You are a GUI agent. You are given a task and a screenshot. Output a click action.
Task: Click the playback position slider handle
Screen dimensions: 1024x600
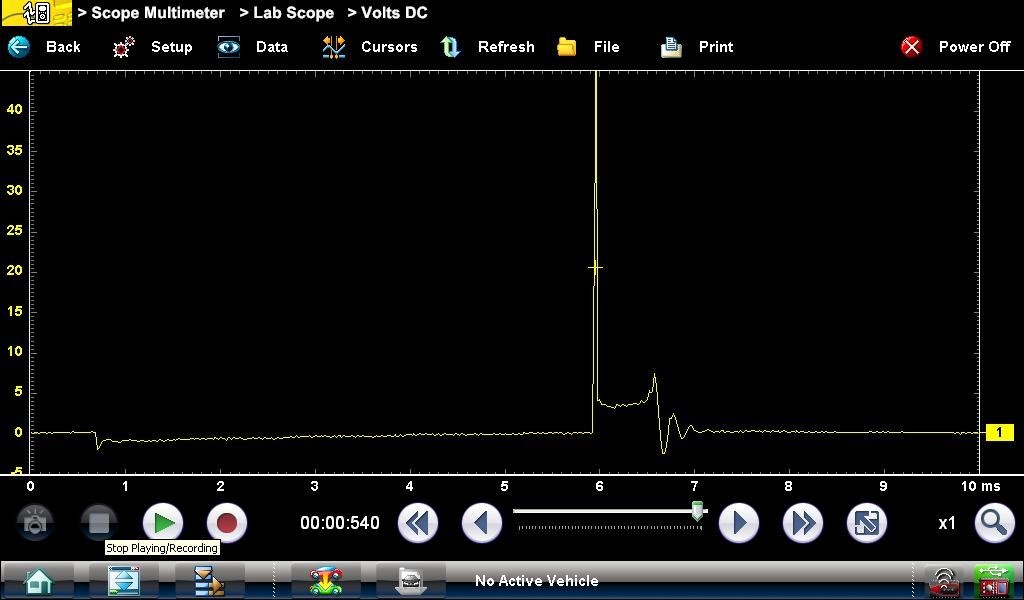pos(697,511)
